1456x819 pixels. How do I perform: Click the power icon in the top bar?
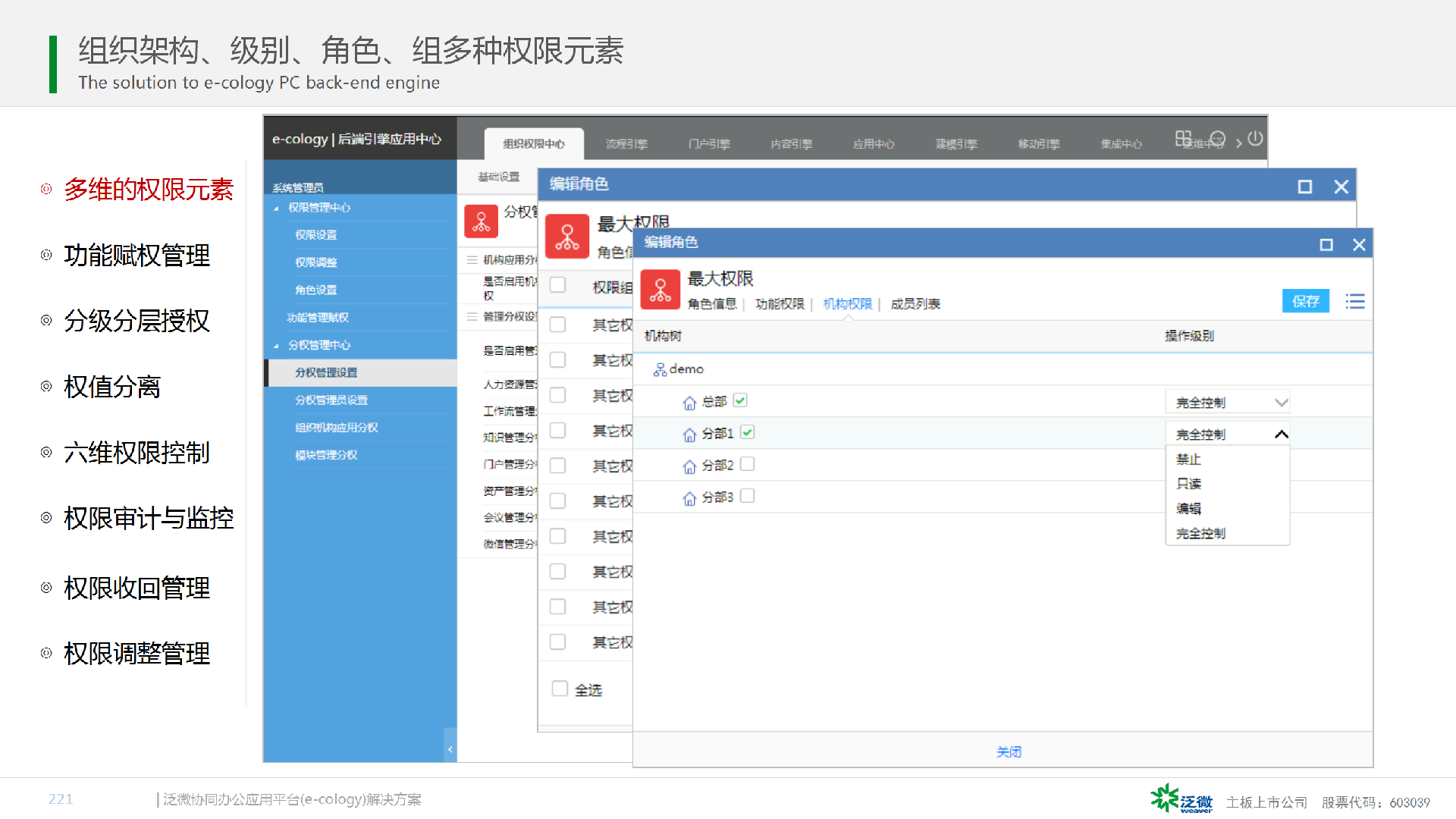click(x=1255, y=139)
